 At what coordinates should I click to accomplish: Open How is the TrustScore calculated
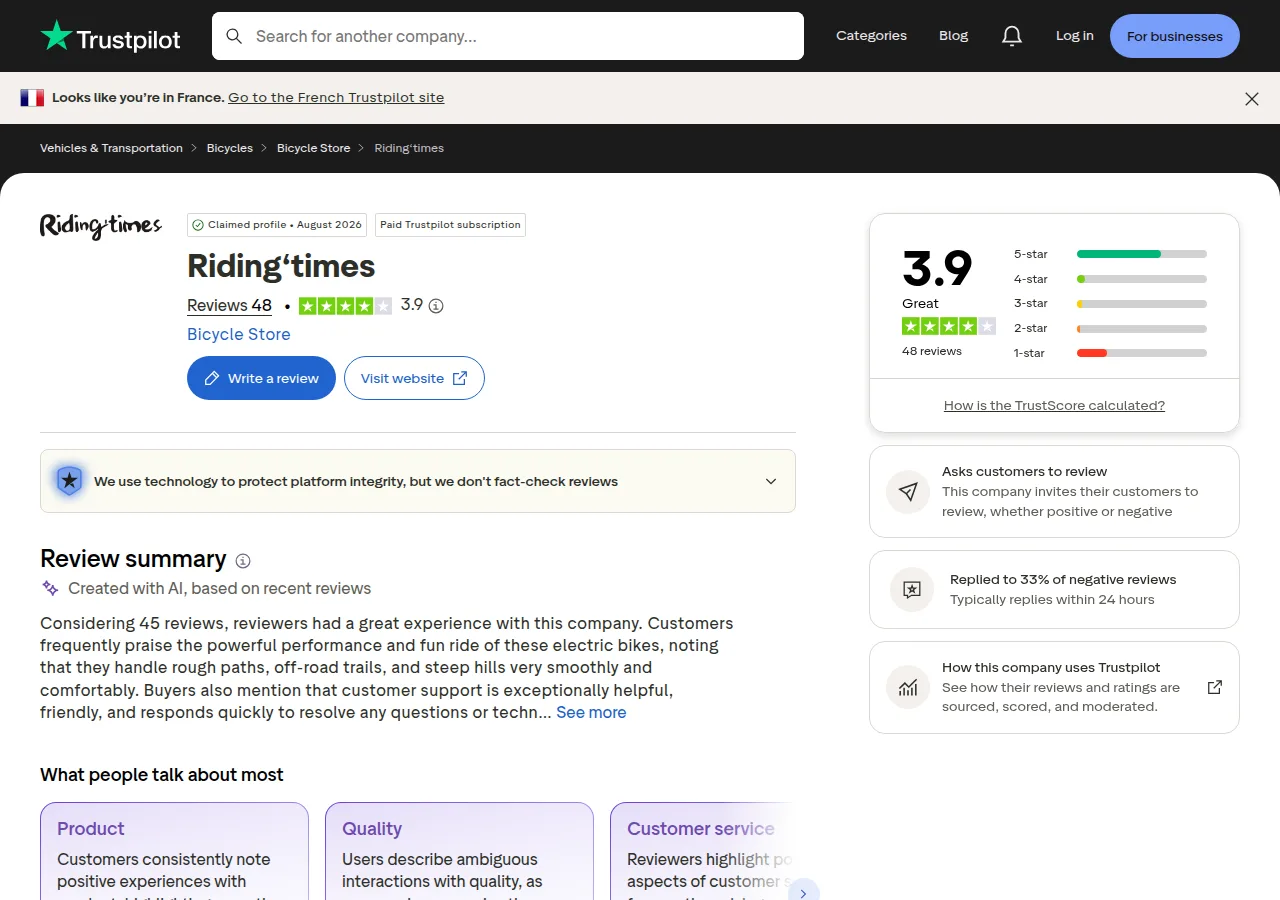pyautogui.click(x=1054, y=406)
